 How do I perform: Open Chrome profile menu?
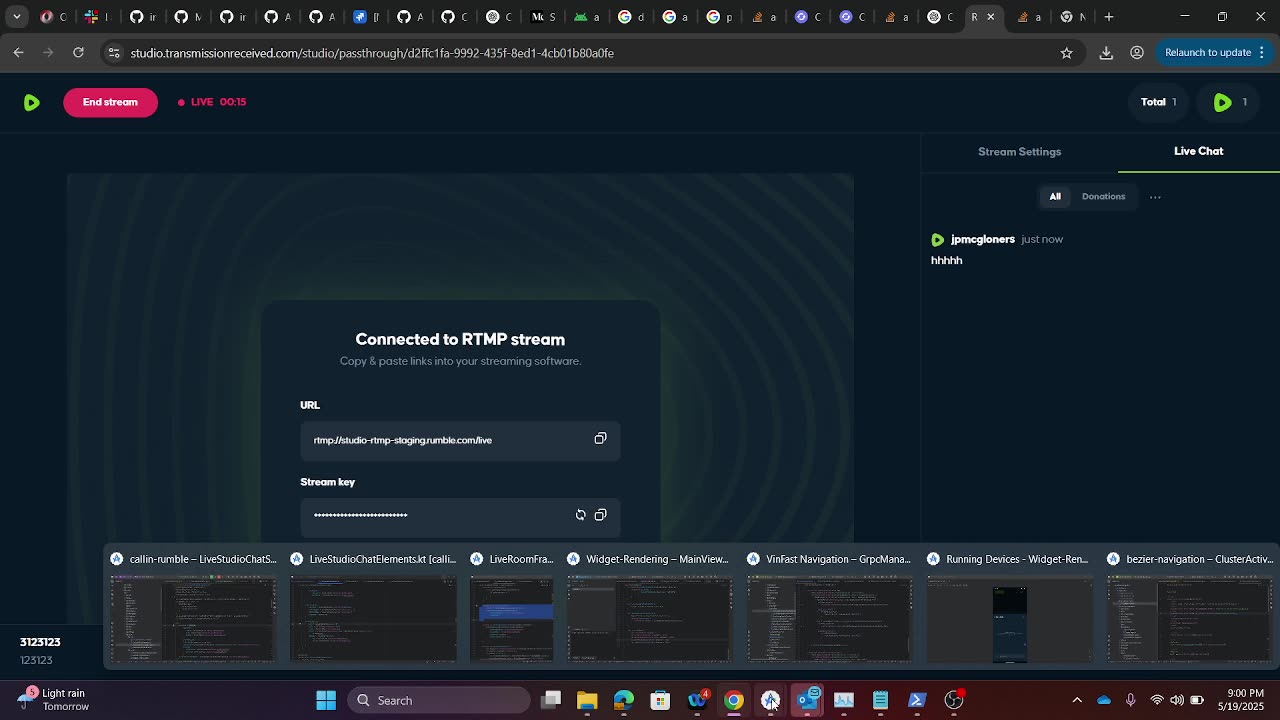[1137, 53]
